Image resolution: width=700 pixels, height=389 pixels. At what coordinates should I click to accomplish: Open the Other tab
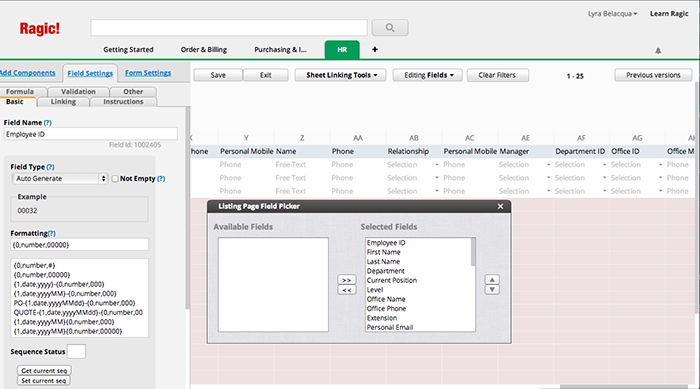(x=133, y=92)
